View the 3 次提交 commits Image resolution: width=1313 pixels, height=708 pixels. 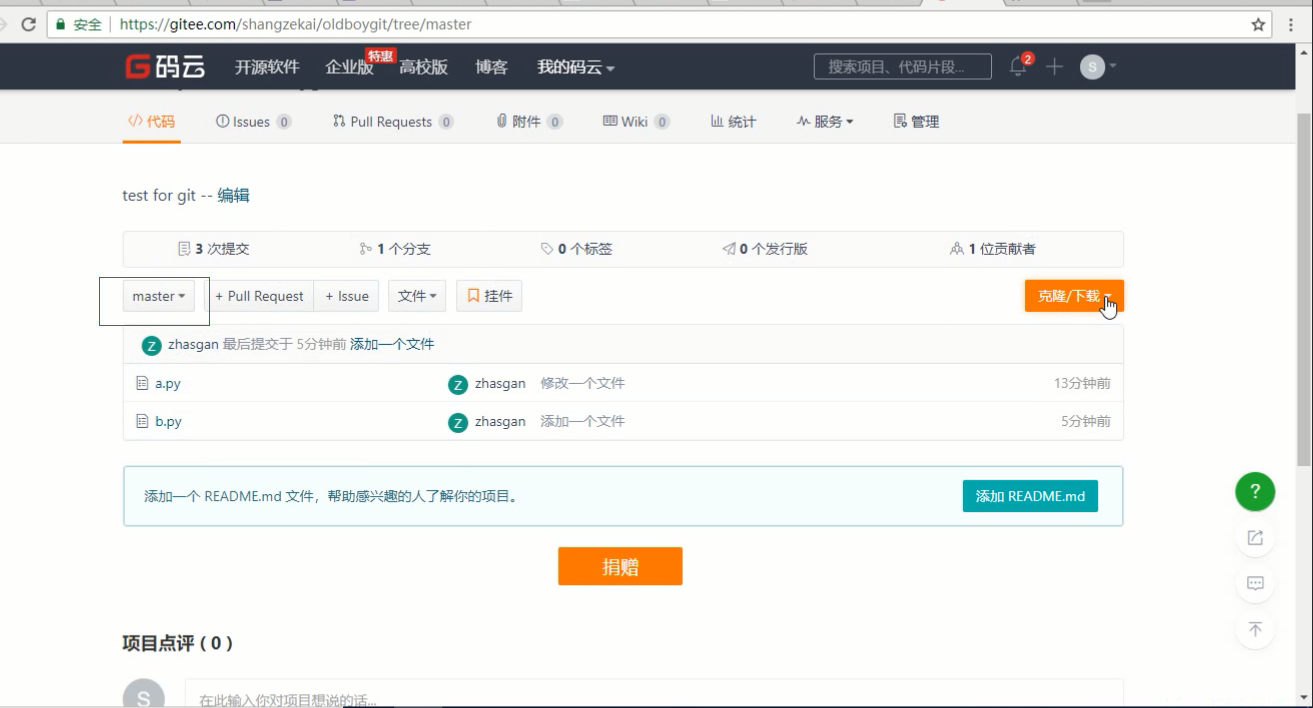pos(213,249)
